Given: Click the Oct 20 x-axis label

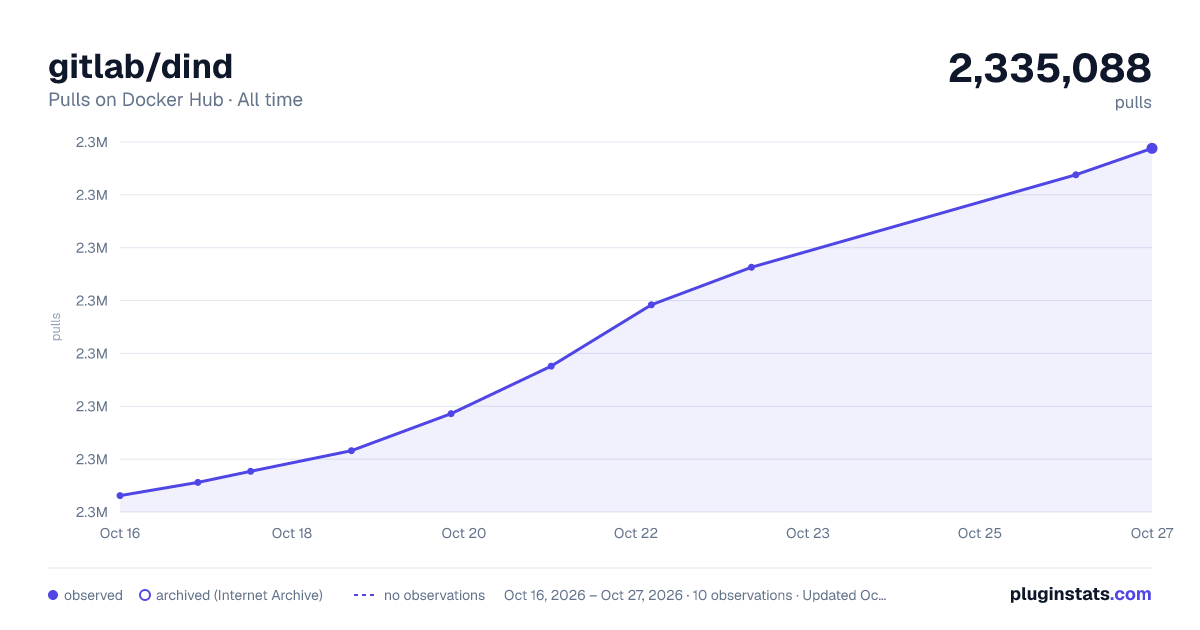Looking at the screenshot, I should click(x=464, y=533).
